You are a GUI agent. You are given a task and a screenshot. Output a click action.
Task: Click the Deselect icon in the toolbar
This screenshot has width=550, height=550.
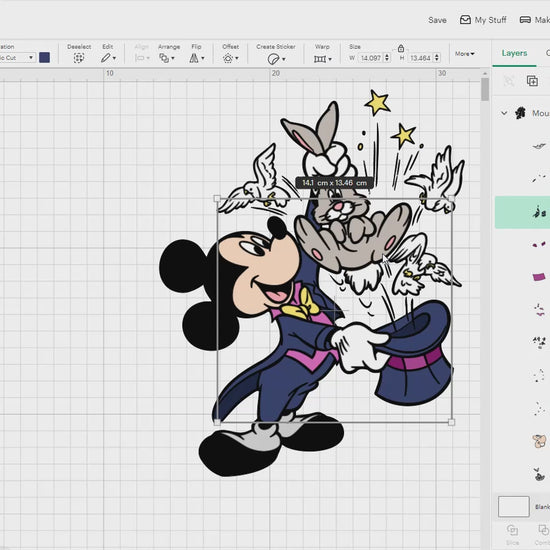tap(79, 58)
